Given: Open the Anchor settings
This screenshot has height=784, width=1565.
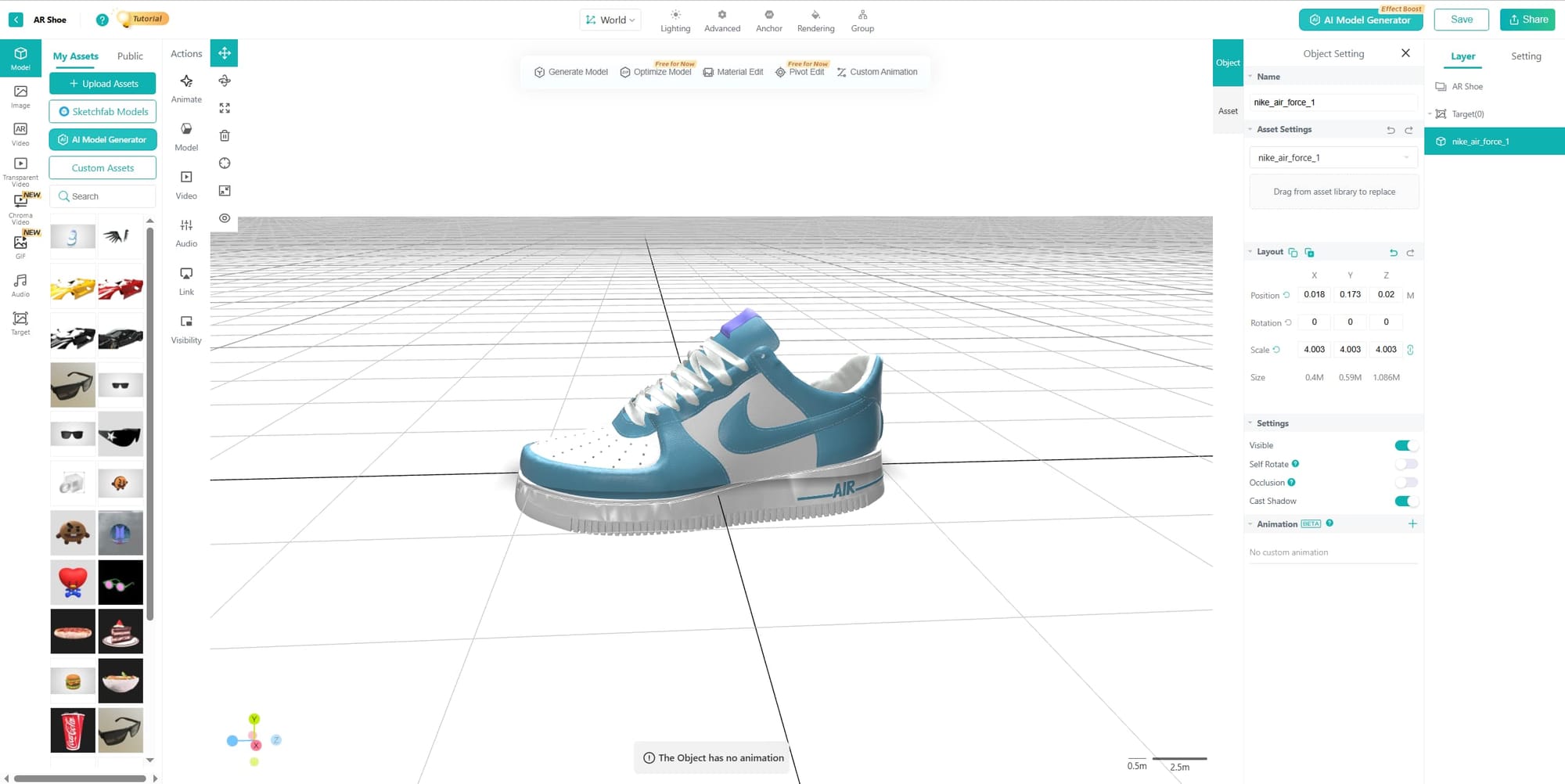Looking at the screenshot, I should pyautogui.click(x=769, y=21).
